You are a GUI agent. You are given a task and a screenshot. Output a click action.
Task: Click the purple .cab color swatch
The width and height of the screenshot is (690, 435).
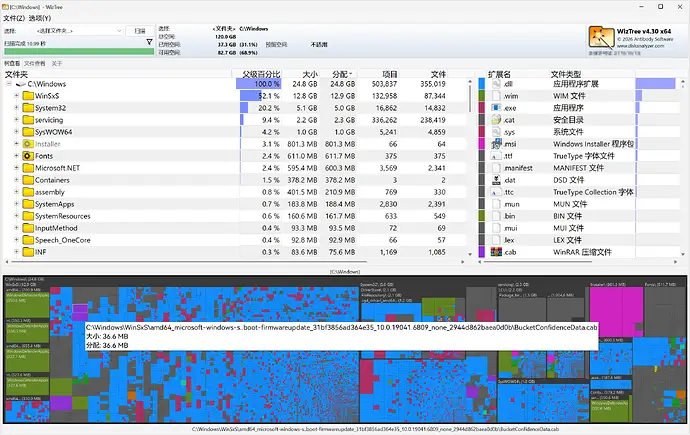pos(481,252)
